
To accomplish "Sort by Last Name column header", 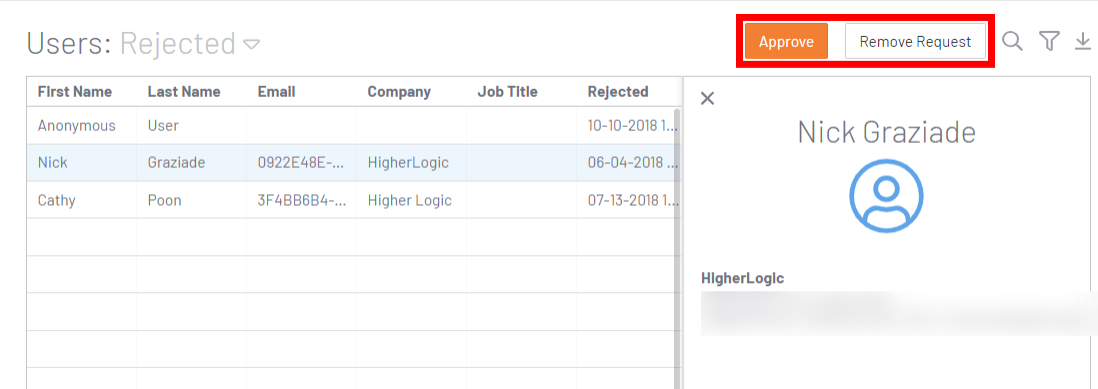I will 184,92.
